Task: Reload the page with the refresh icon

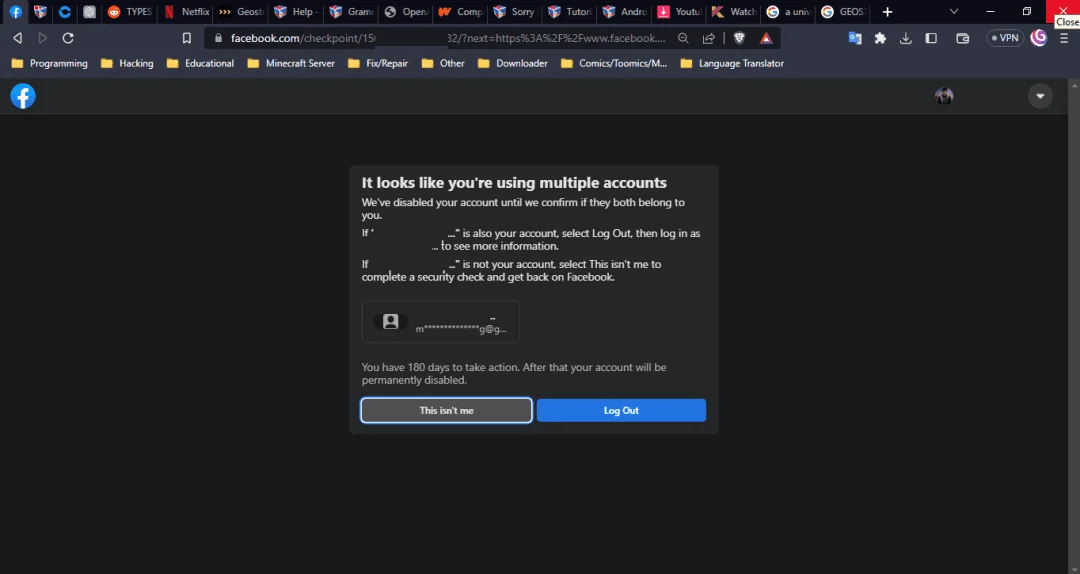Action: click(68, 38)
